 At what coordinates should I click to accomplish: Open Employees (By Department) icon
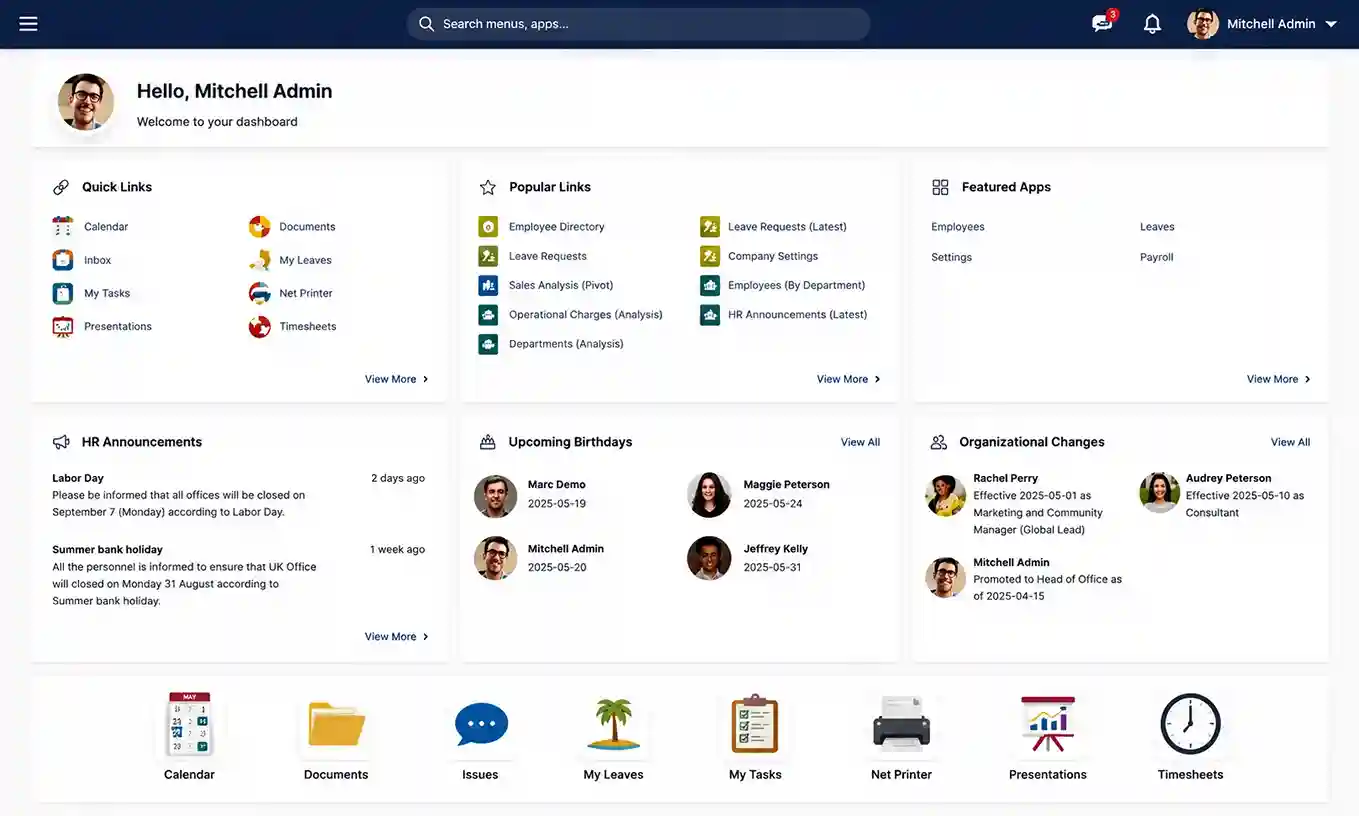tap(710, 285)
